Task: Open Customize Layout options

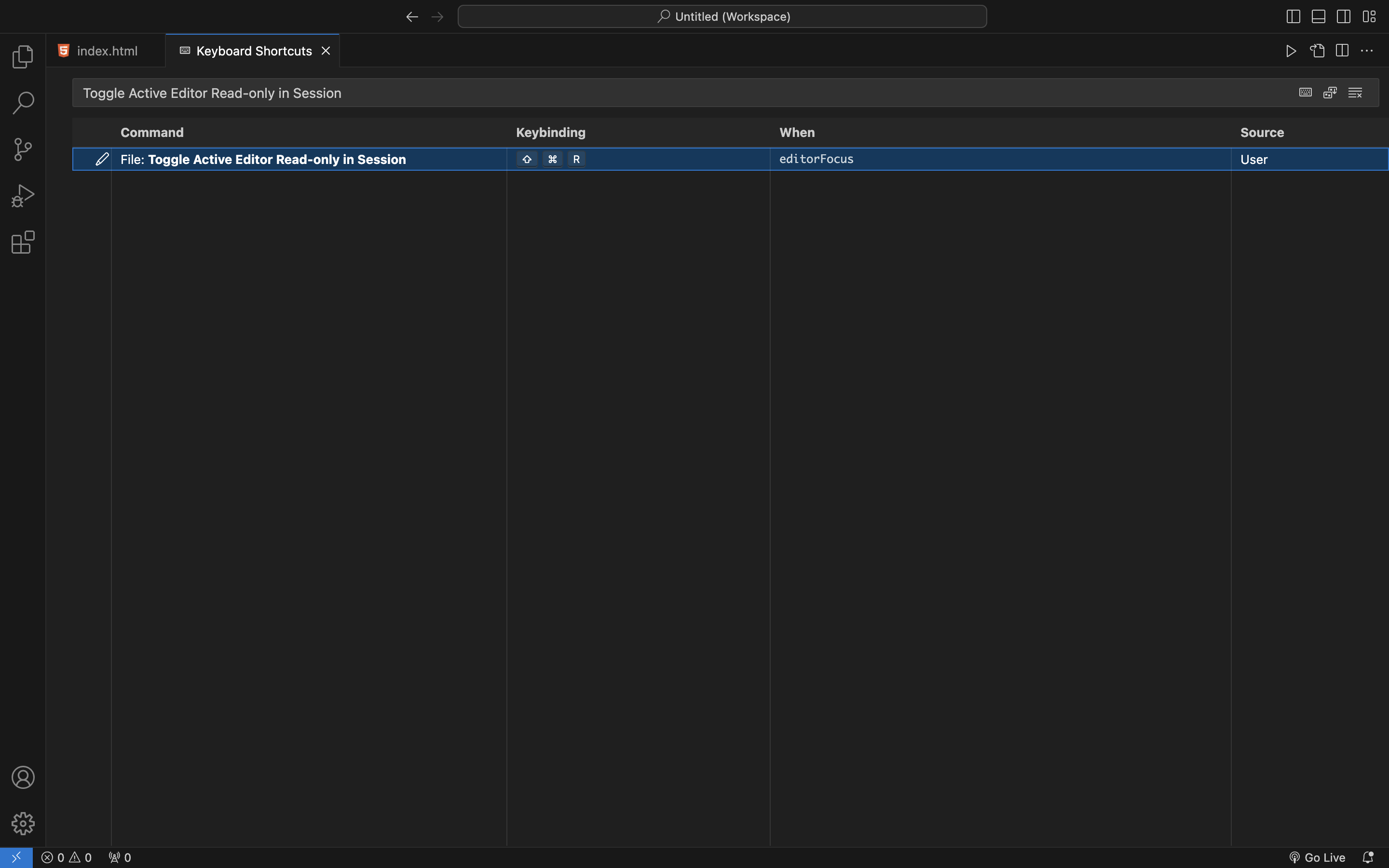Action: tap(1369, 17)
